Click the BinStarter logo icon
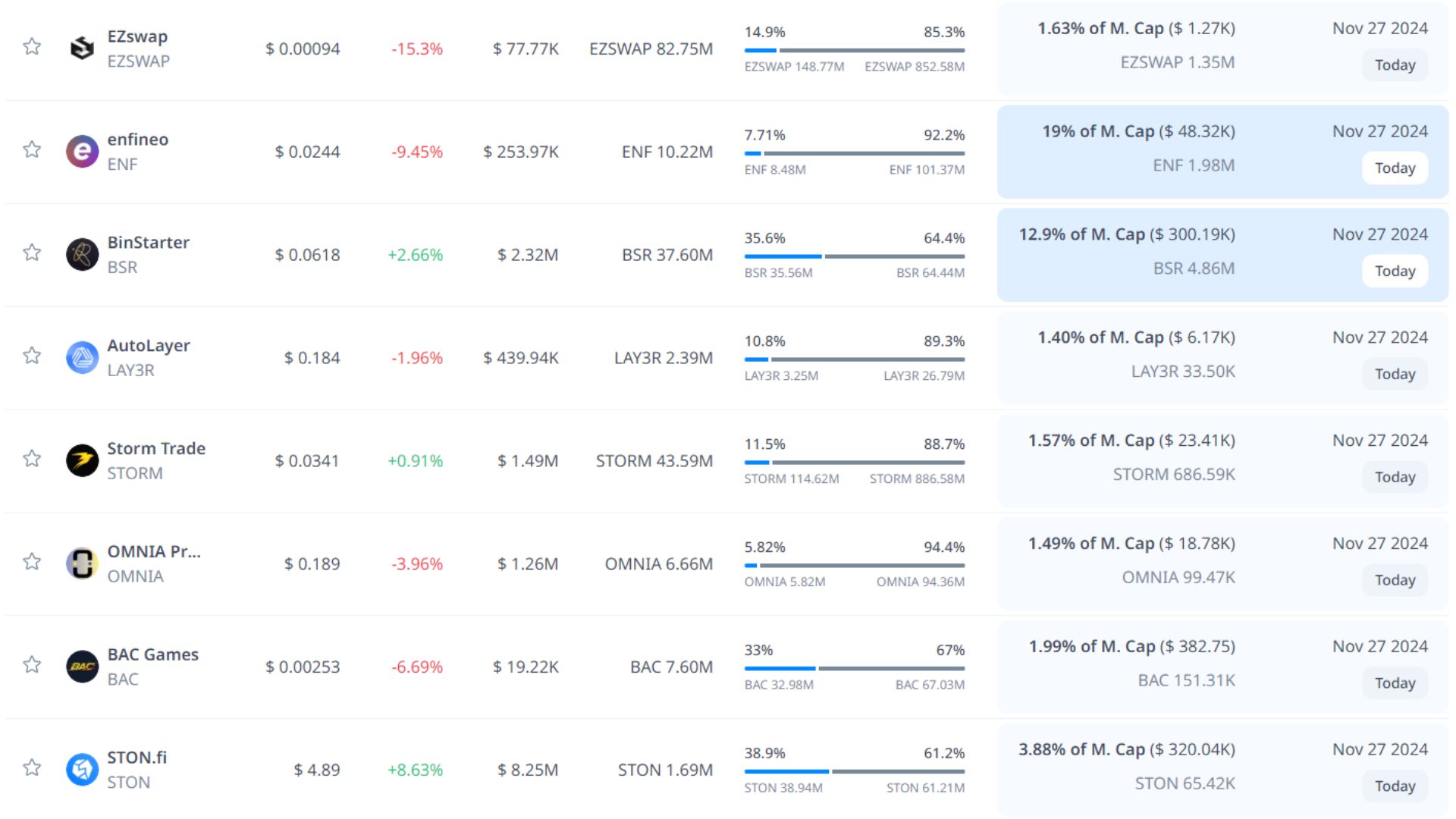The width and height of the screenshot is (1456, 819). (x=82, y=255)
